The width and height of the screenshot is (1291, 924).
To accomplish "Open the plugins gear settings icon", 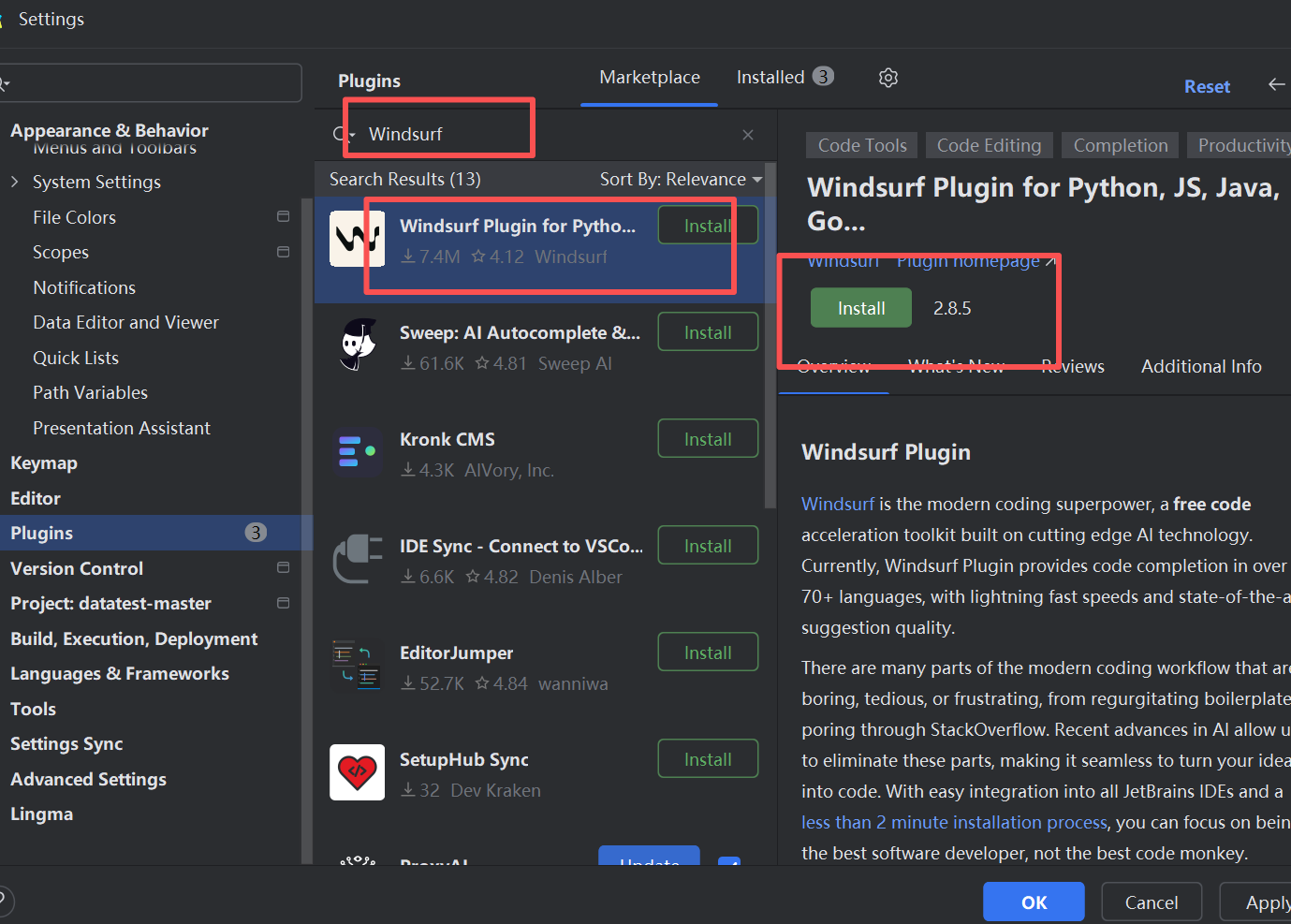I will click(x=888, y=78).
